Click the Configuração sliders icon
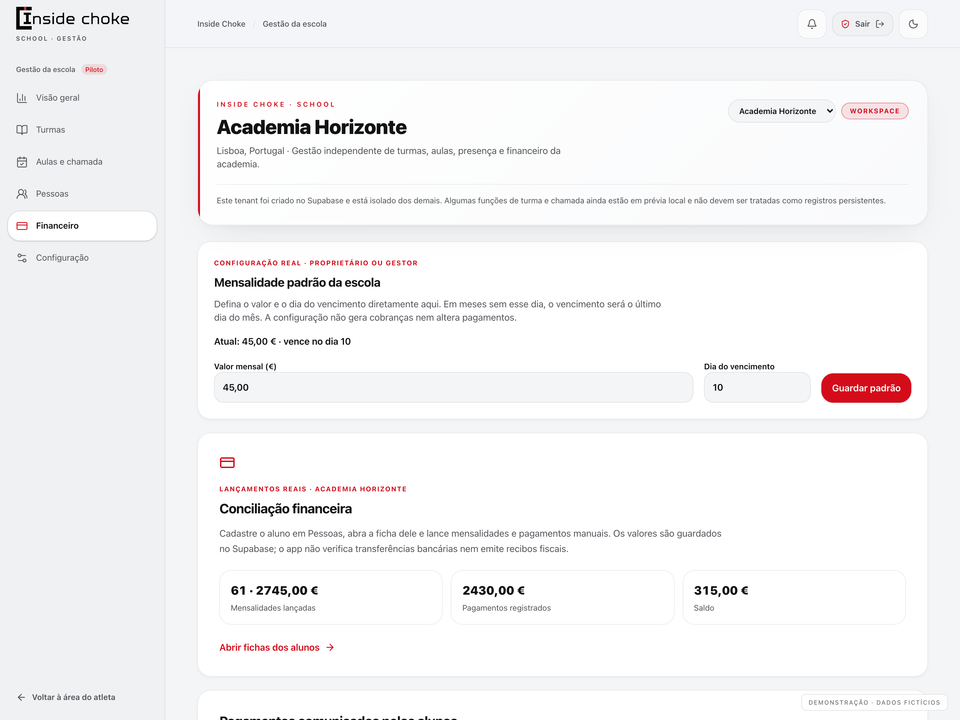960x720 pixels. [x=22, y=258]
